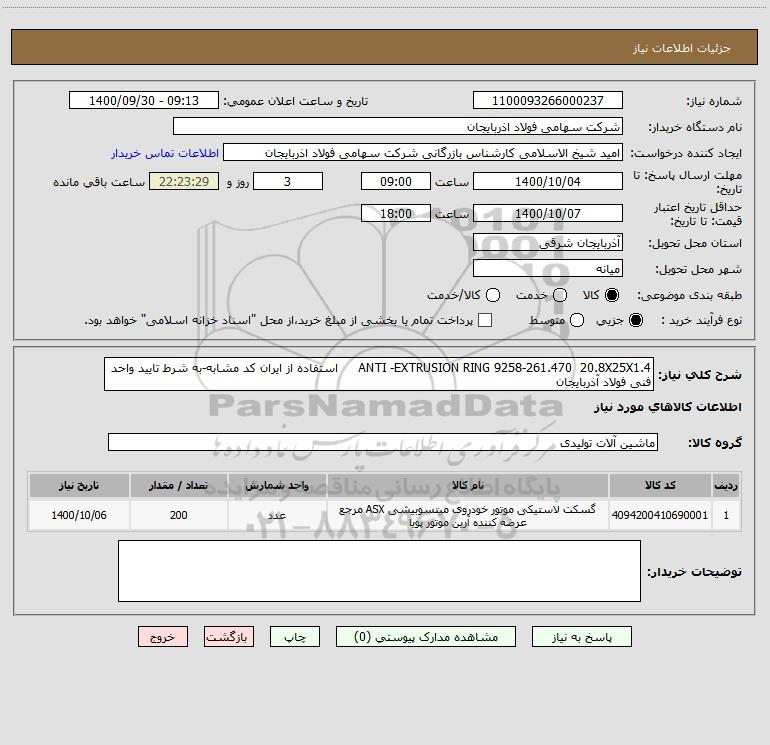Click the response deadline hour 09:00
The height and width of the screenshot is (745, 770).
tap(396, 181)
